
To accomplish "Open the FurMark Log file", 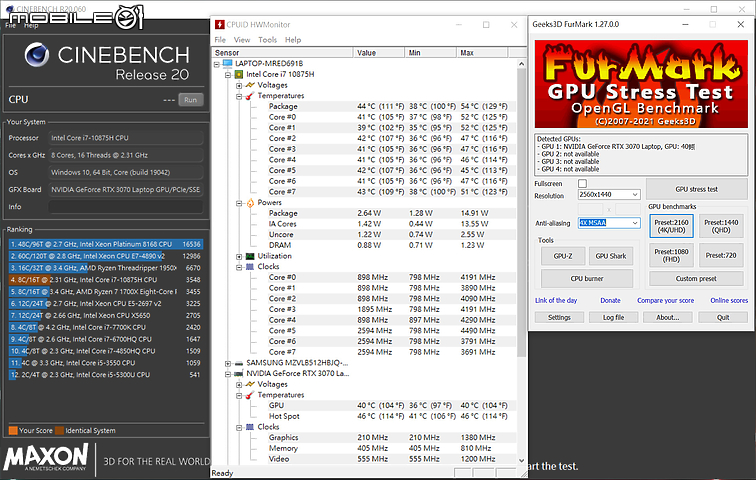I will tap(613, 318).
